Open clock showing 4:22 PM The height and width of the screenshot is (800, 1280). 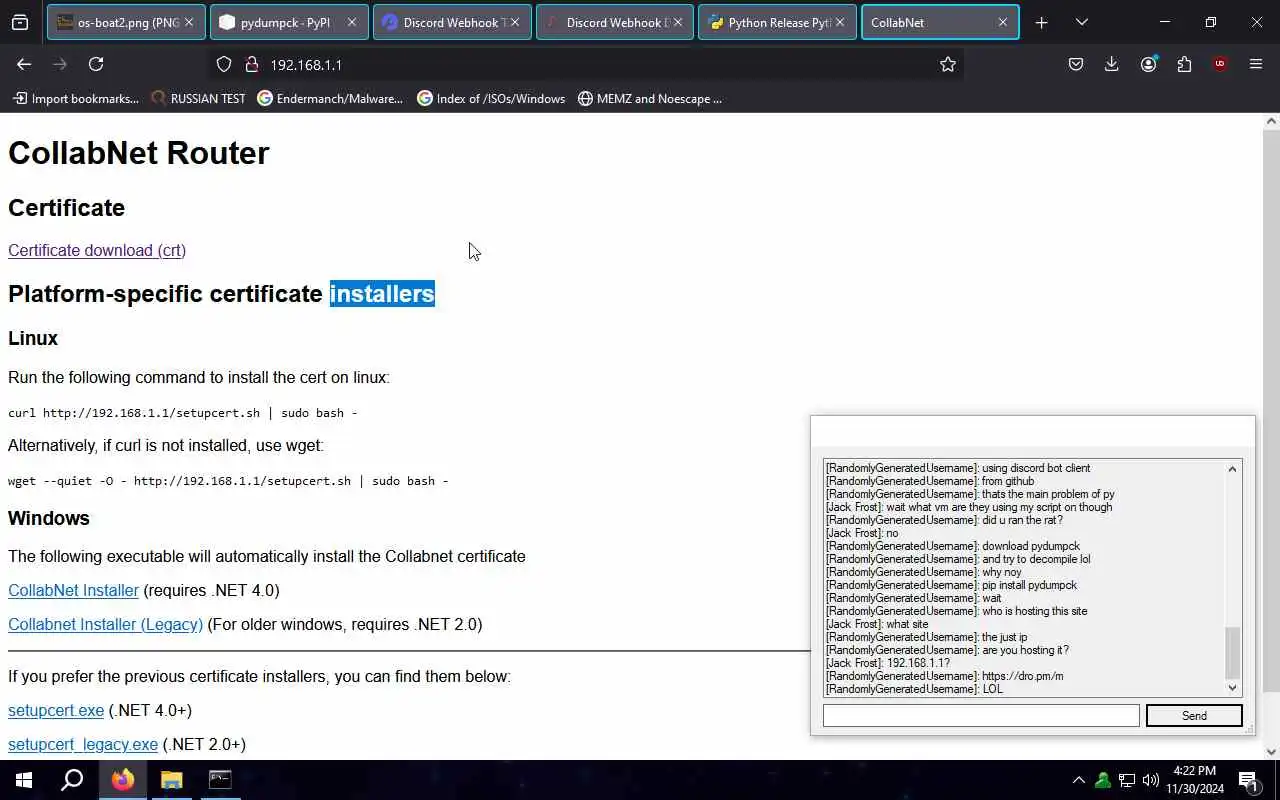(x=1197, y=780)
